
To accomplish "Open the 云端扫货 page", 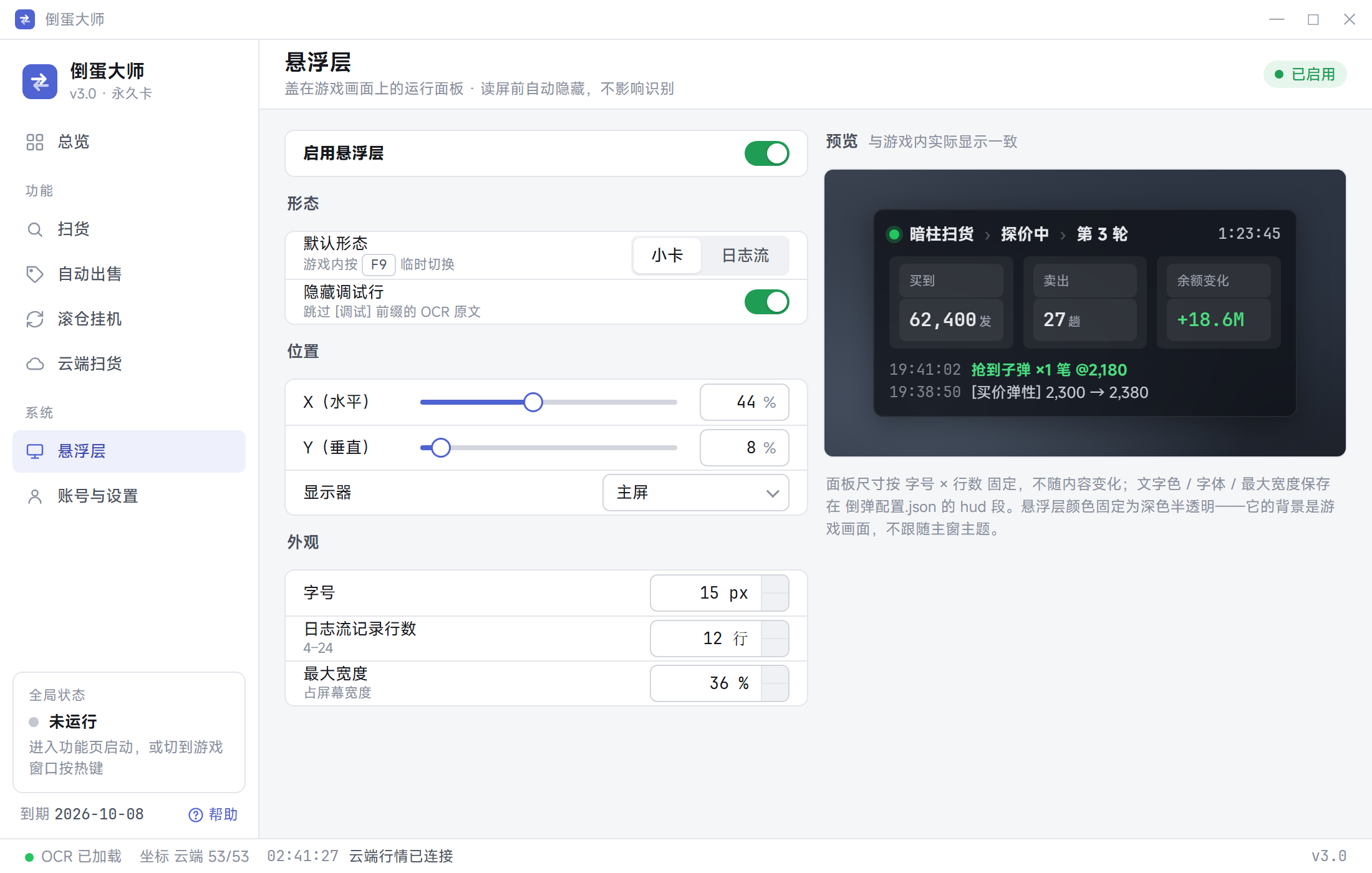I will click(129, 364).
